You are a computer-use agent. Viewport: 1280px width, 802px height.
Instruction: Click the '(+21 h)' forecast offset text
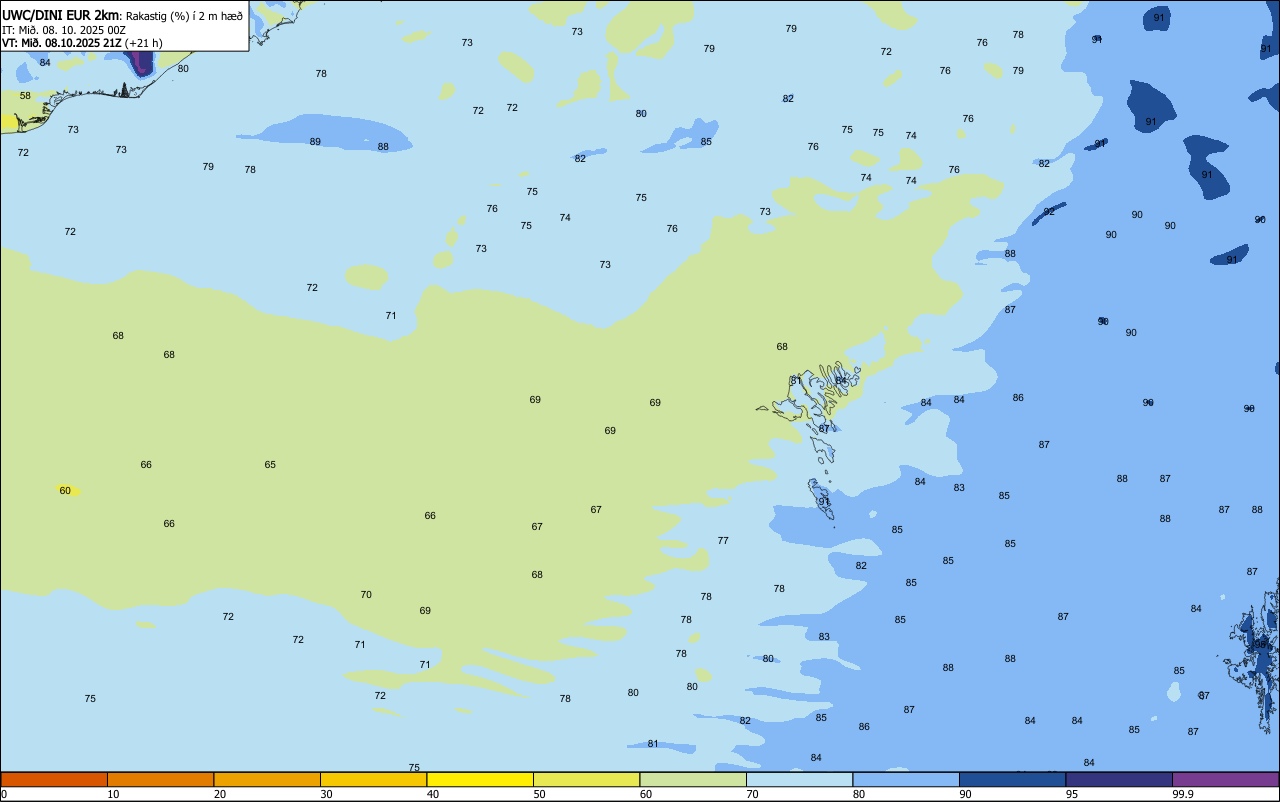pyautogui.click(x=144, y=43)
